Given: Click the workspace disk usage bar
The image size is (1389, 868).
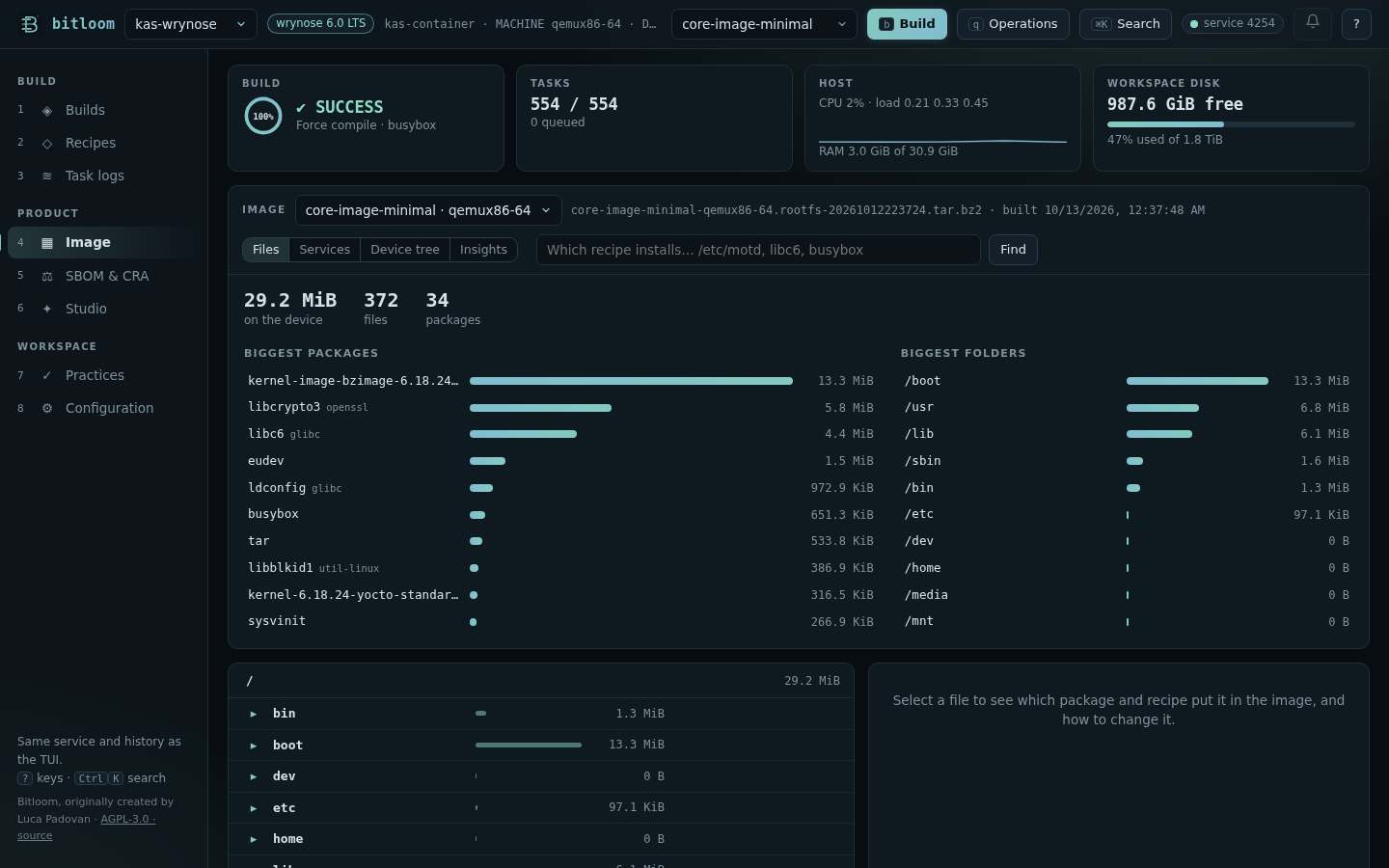Looking at the screenshot, I should [1231, 124].
